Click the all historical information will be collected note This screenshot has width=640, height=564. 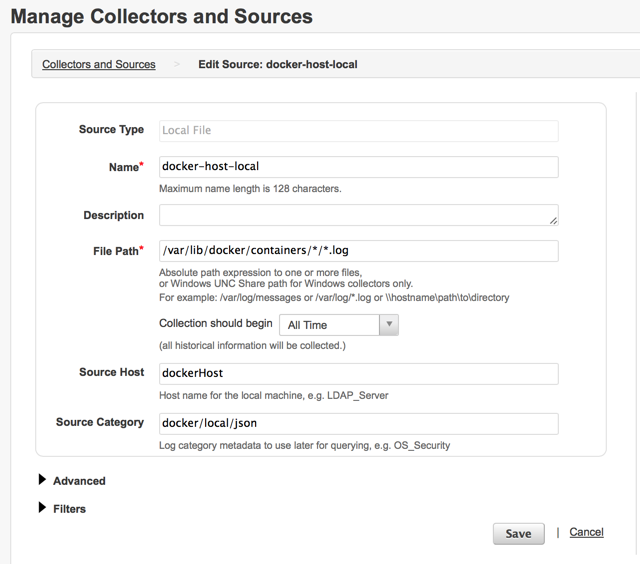[252, 346]
